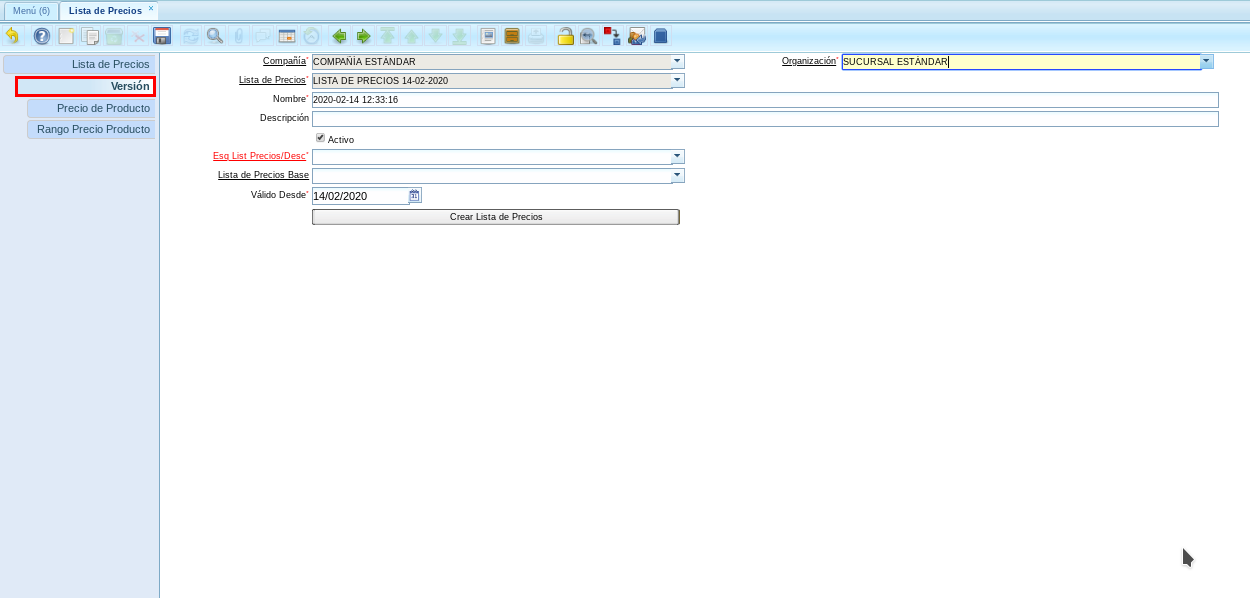The image size is (1250, 598).
Task: Click into the Descripción text field
Action: (x=765, y=119)
